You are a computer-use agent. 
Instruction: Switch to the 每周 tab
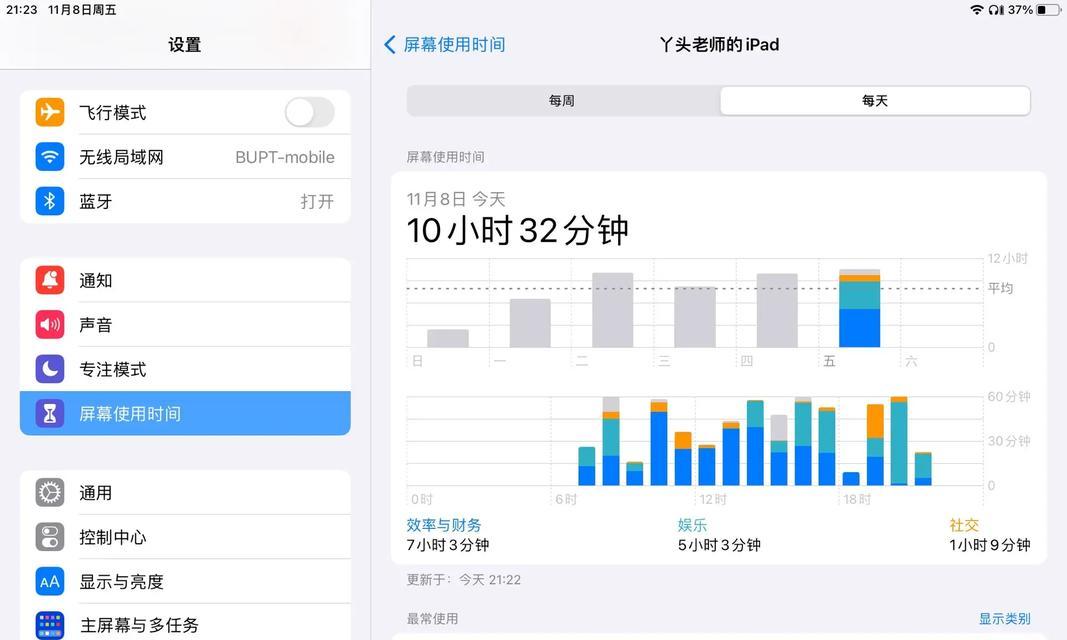pos(561,100)
